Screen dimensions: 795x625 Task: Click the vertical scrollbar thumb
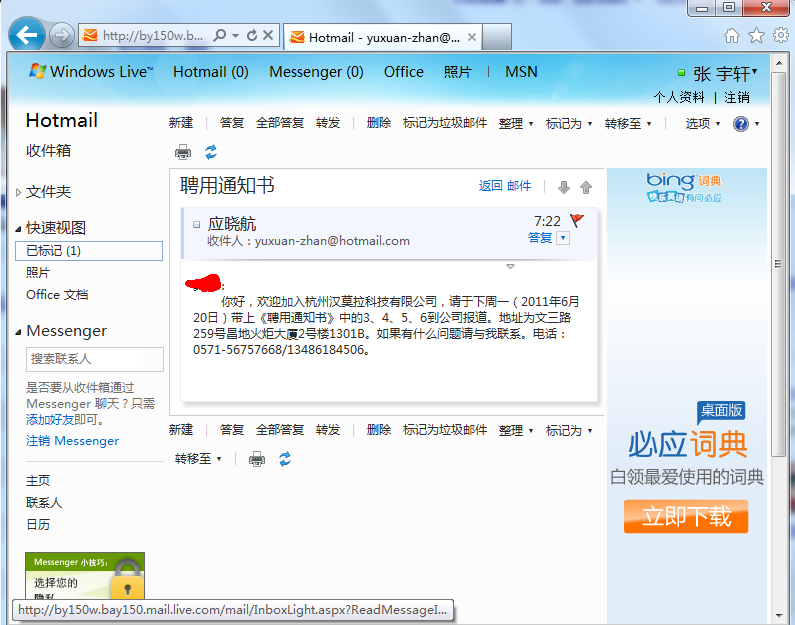click(x=778, y=264)
